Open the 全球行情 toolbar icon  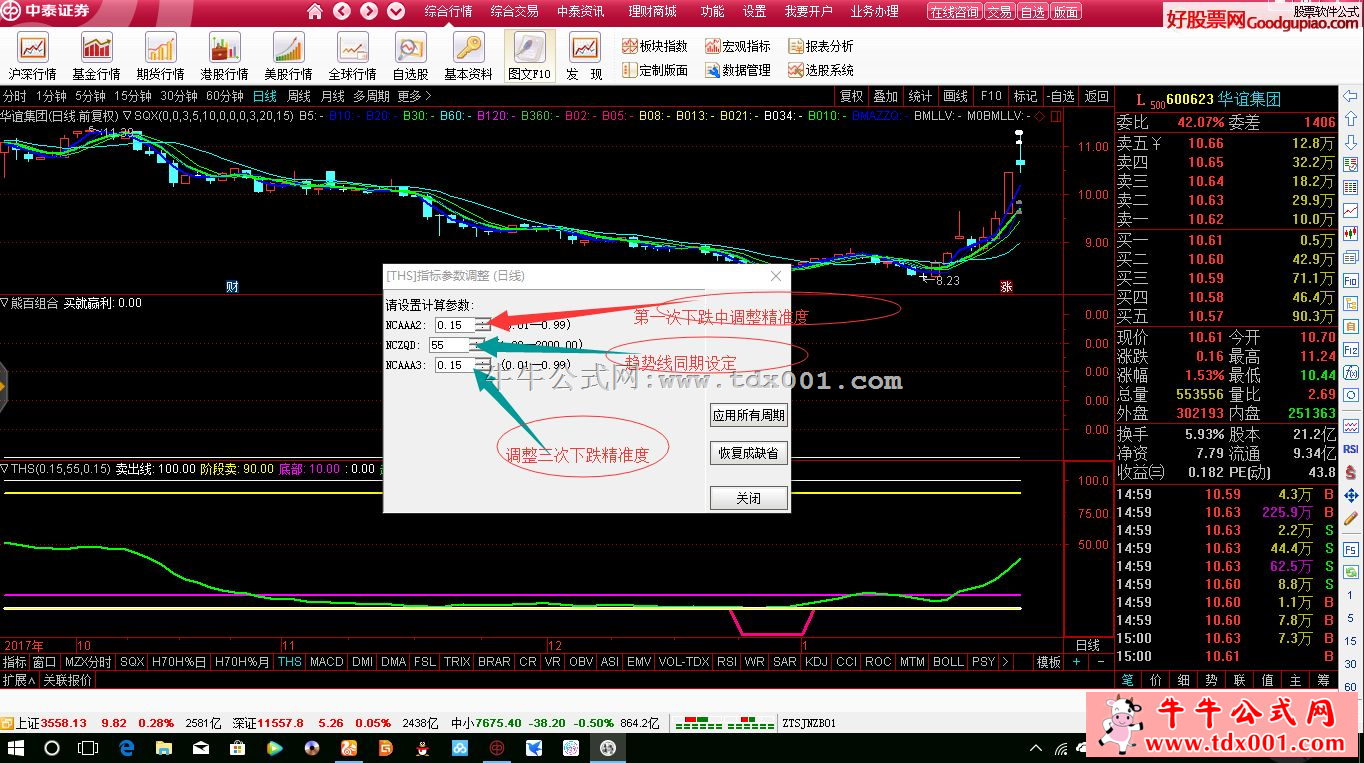(353, 57)
